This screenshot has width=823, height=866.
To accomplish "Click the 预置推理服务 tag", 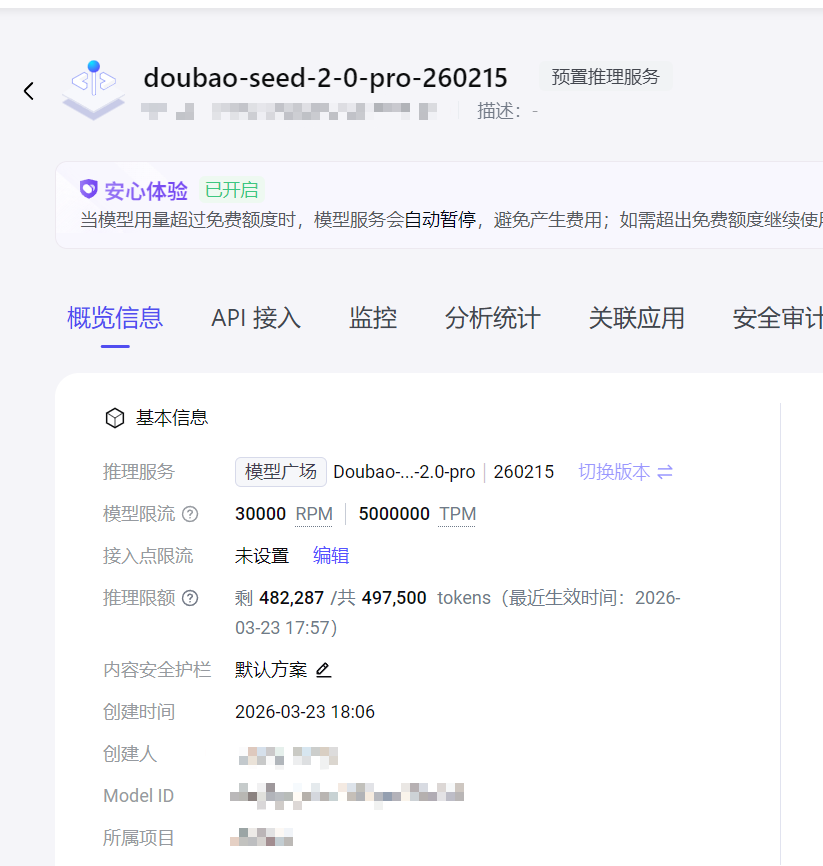I will pos(605,77).
